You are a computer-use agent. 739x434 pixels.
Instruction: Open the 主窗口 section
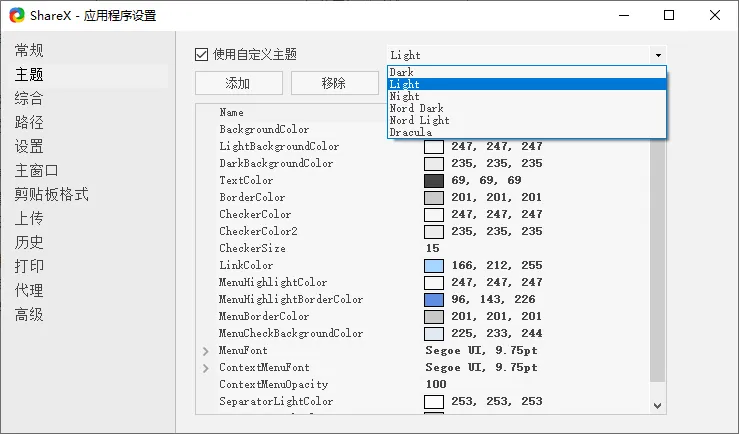(36, 170)
